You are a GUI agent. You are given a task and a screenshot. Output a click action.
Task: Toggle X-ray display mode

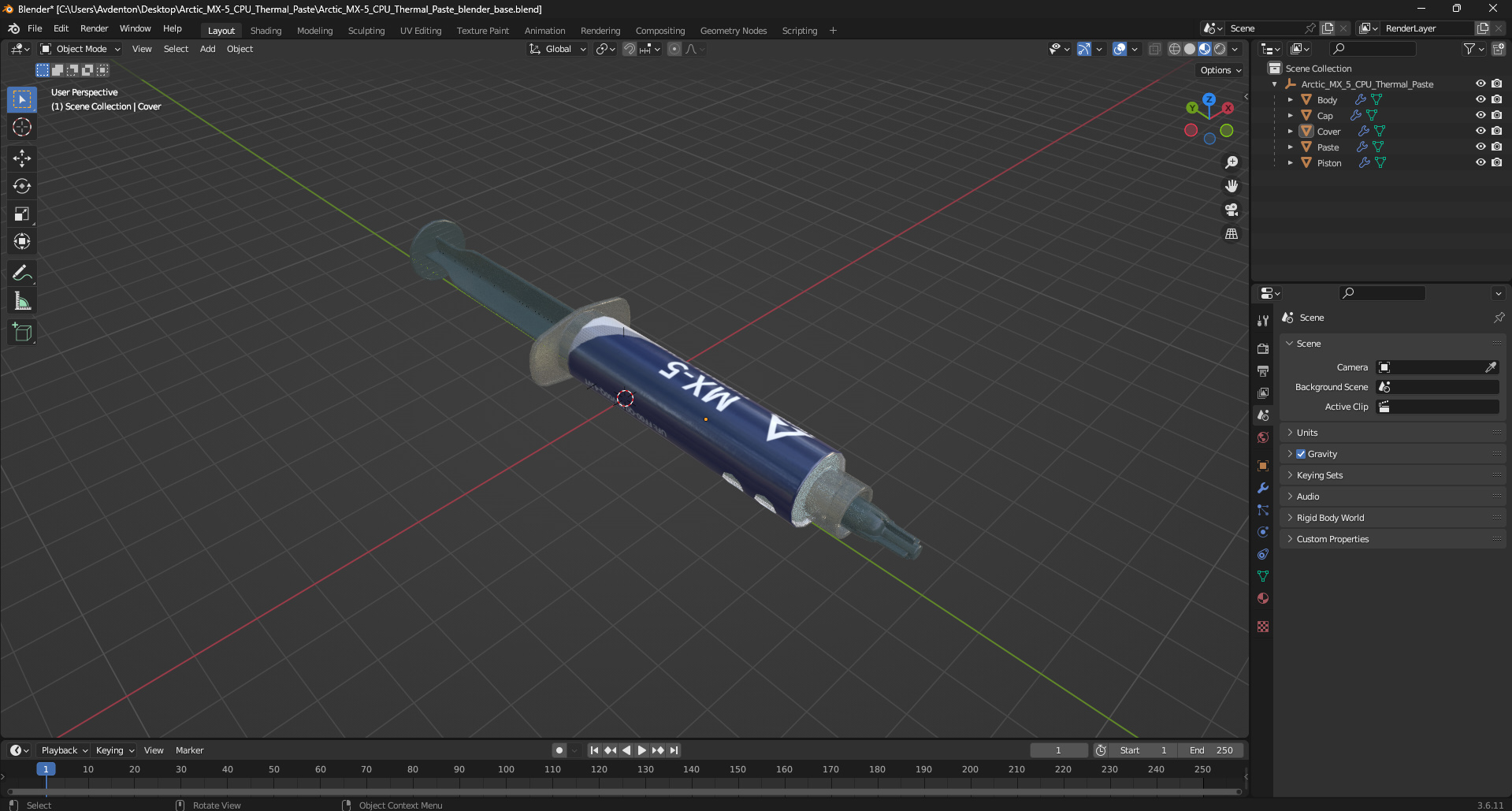(x=1154, y=49)
